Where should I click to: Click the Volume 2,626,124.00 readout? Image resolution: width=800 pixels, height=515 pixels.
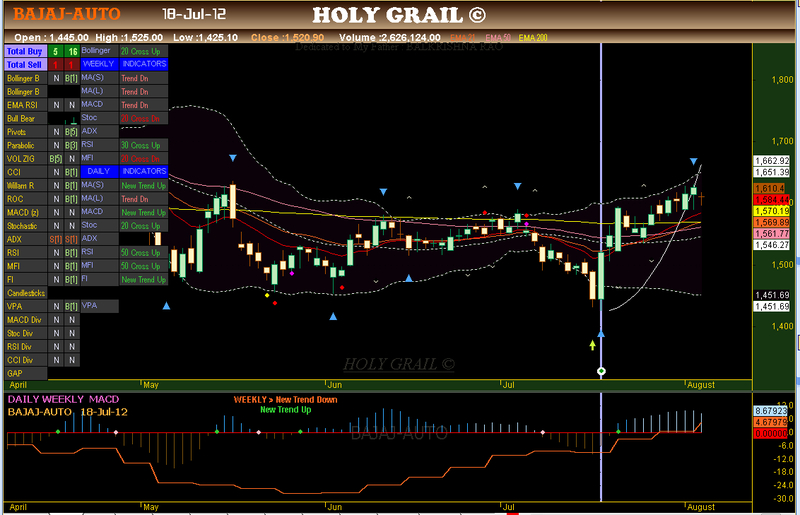390,38
